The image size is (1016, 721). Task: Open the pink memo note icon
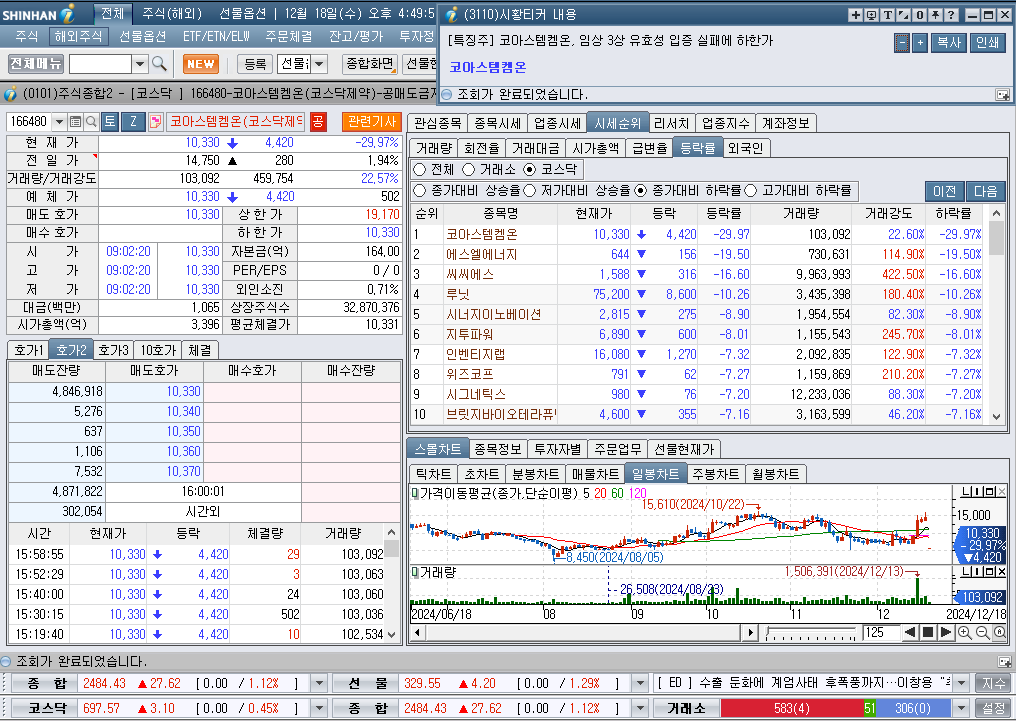click(156, 121)
